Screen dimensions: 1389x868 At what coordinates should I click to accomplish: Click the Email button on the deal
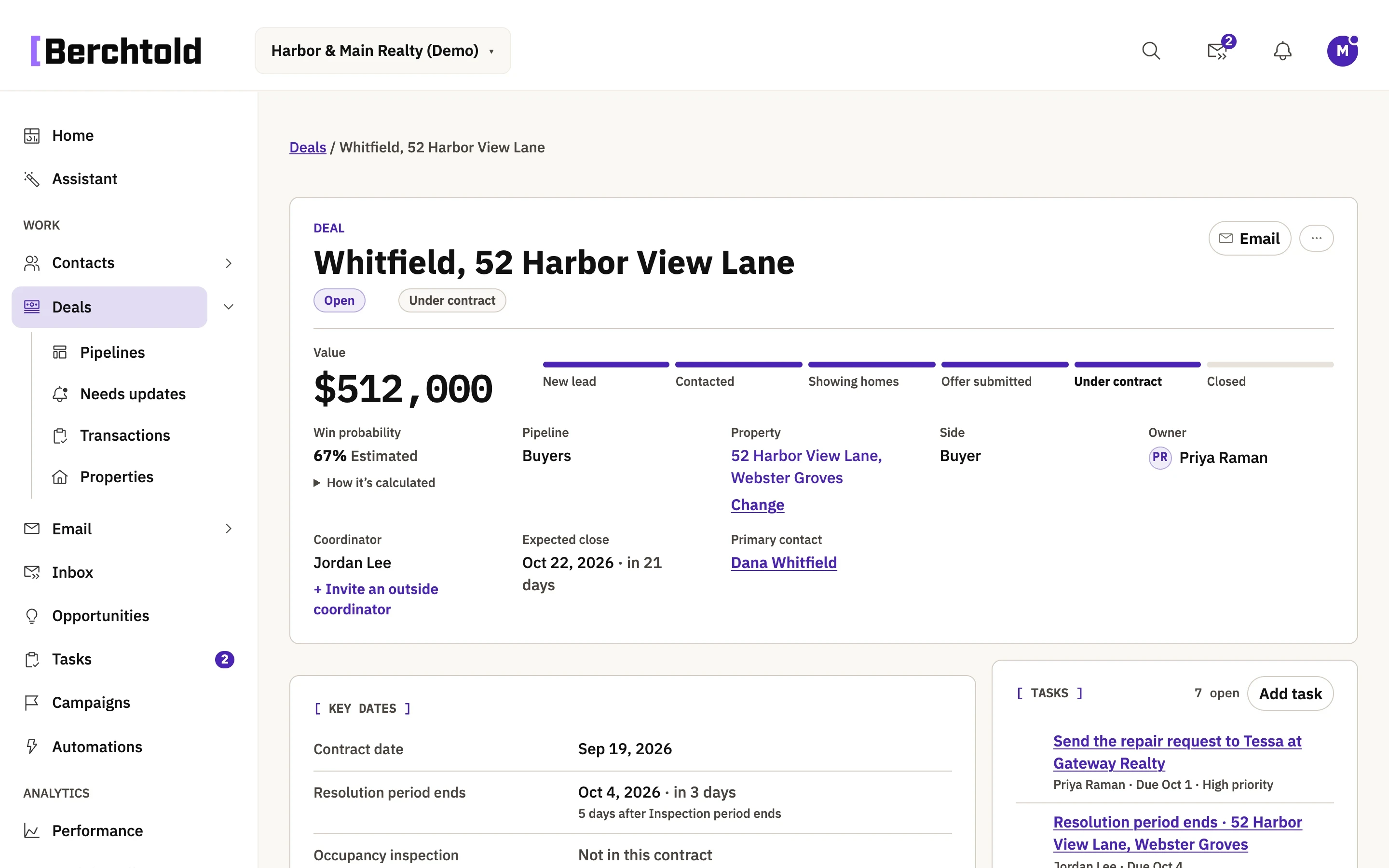tap(1250, 238)
